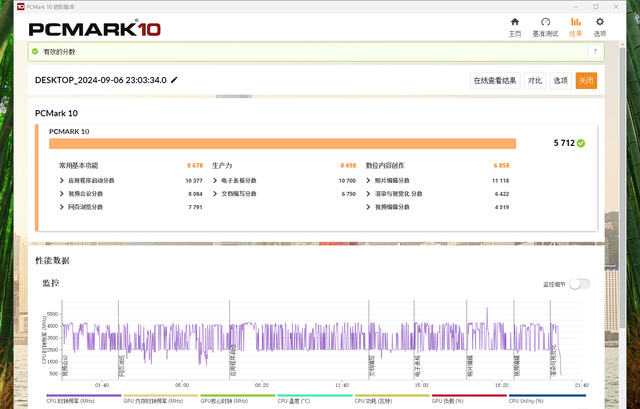Expand 网页浏览分数 row
The height and width of the screenshot is (409, 640).
(x=62, y=207)
